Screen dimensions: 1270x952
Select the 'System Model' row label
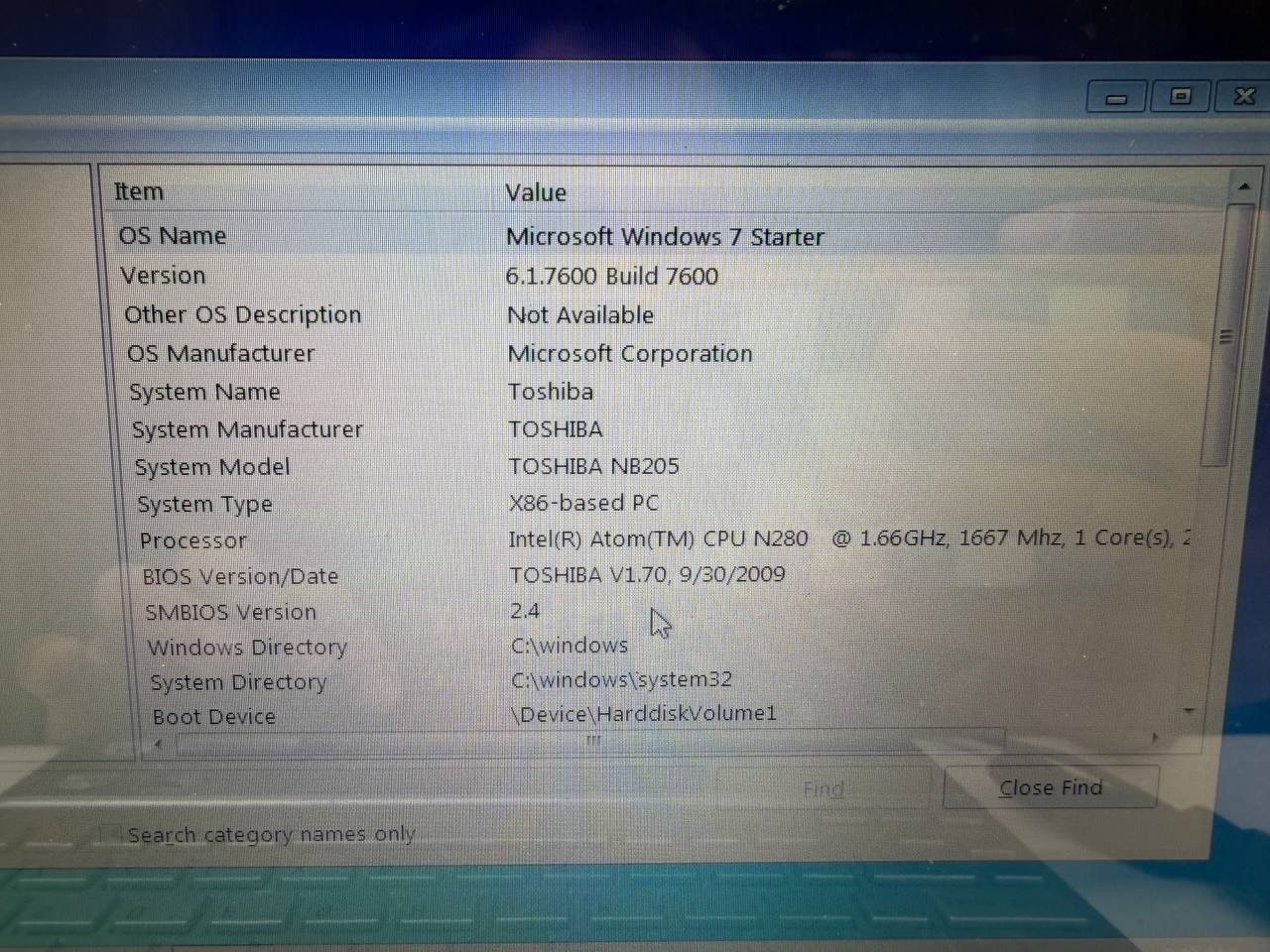tap(212, 467)
